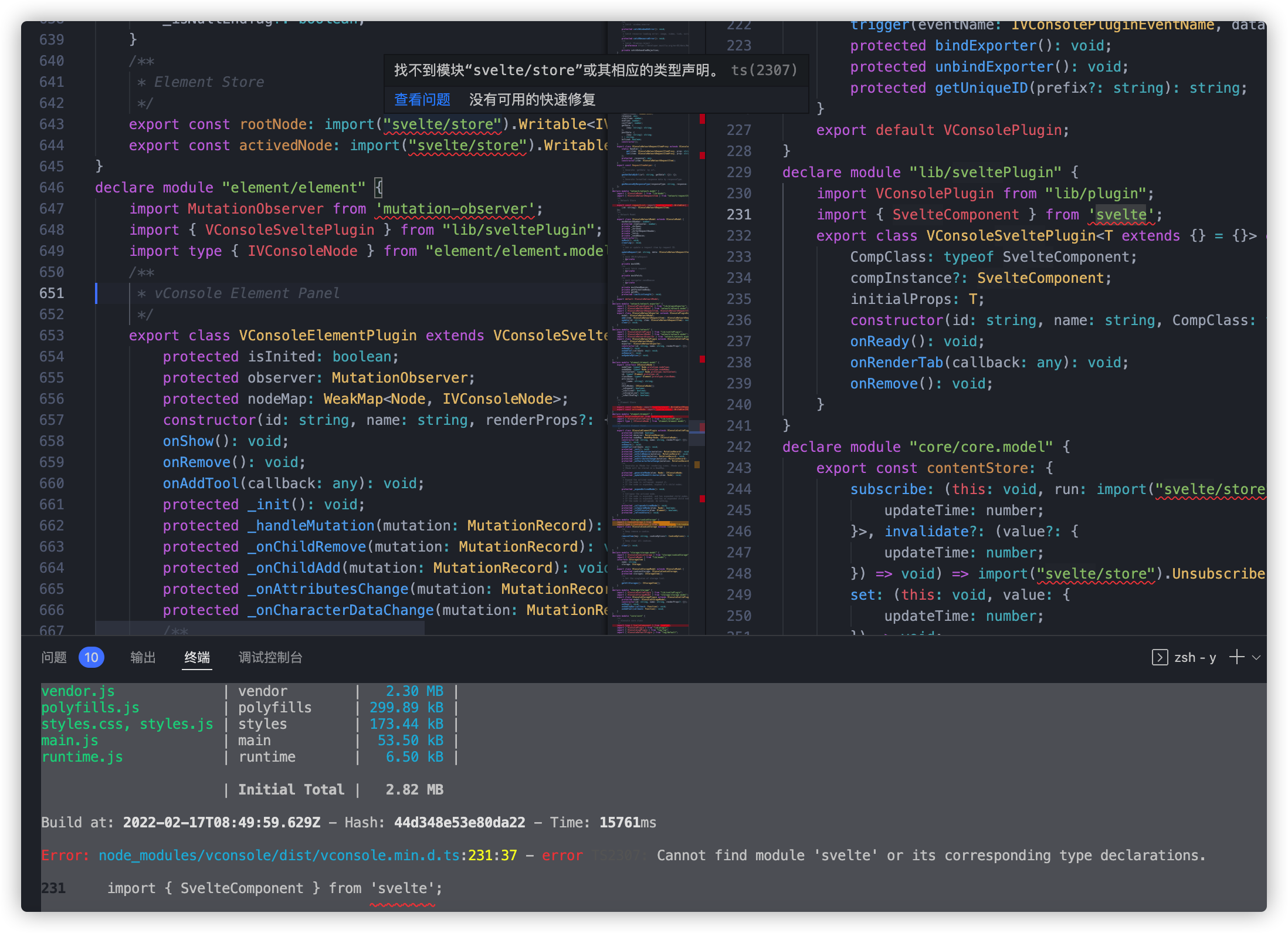The height and width of the screenshot is (933, 1288).
Task: Click the 查看问题 link in the error popup
Action: [x=421, y=99]
